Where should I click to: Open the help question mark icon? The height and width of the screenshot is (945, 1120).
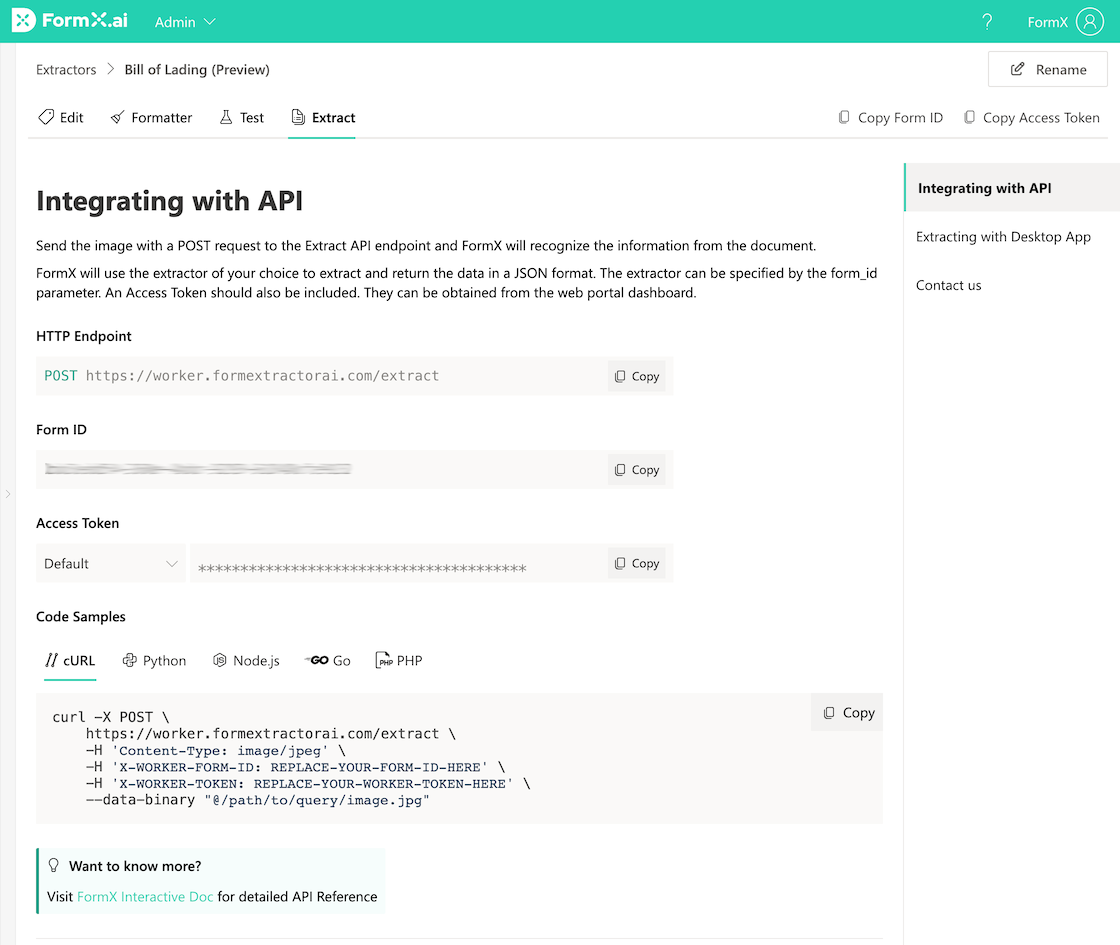point(987,22)
